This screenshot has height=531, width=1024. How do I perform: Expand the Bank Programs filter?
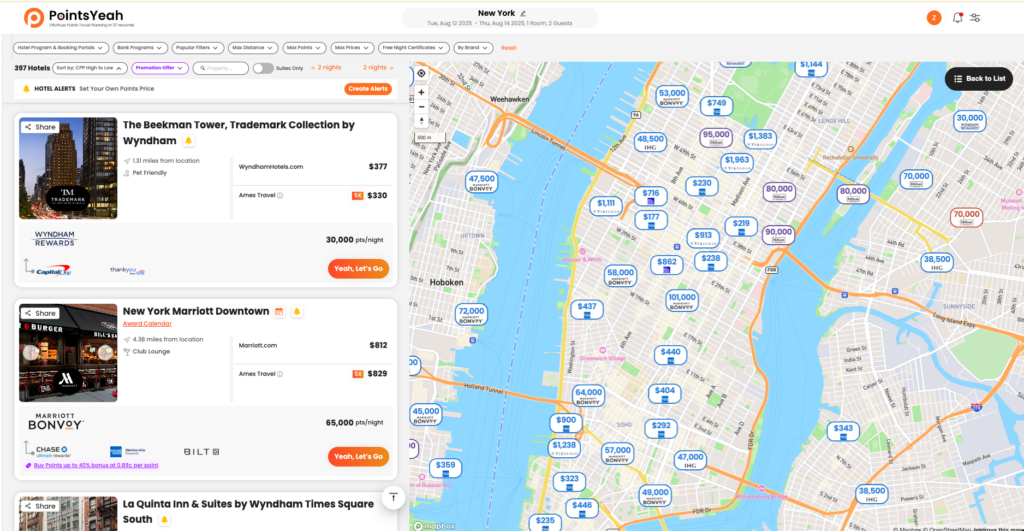coord(139,48)
